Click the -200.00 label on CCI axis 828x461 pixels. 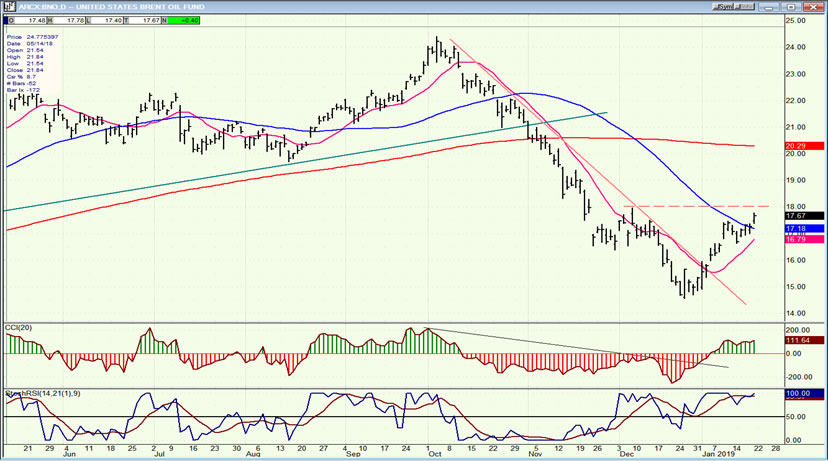[797, 377]
